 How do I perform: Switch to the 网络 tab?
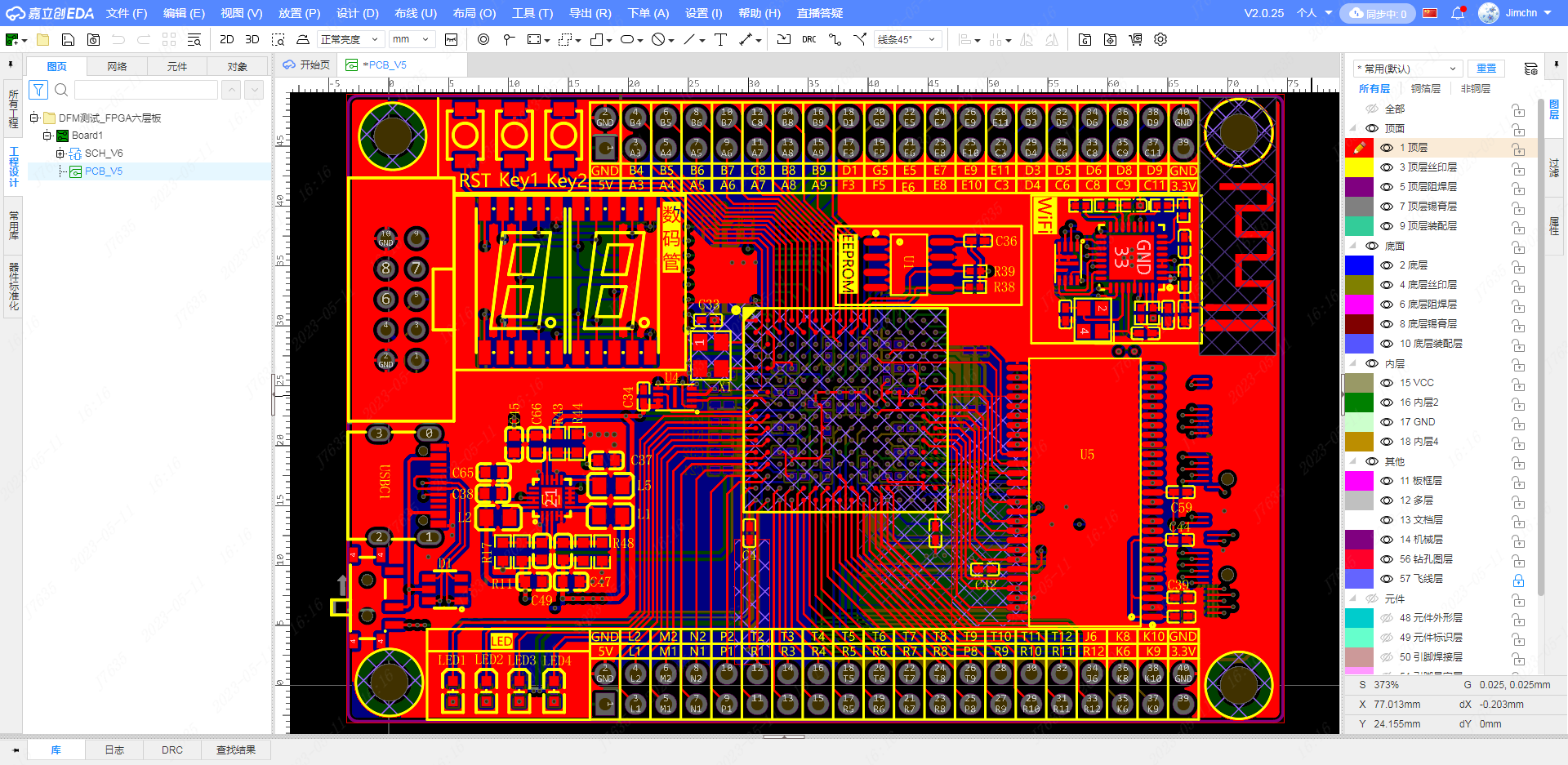coord(117,66)
